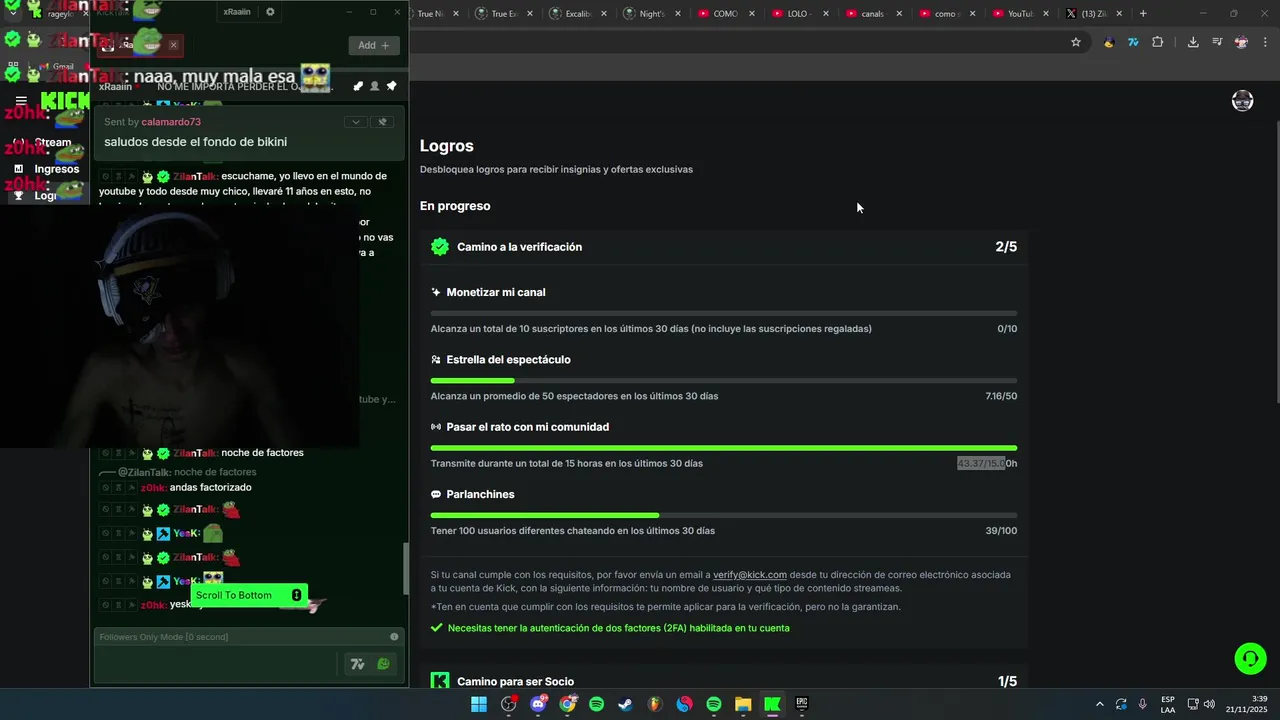Open calamardo73's profile from the pinned message
1280x720 pixels.
pos(171,122)
